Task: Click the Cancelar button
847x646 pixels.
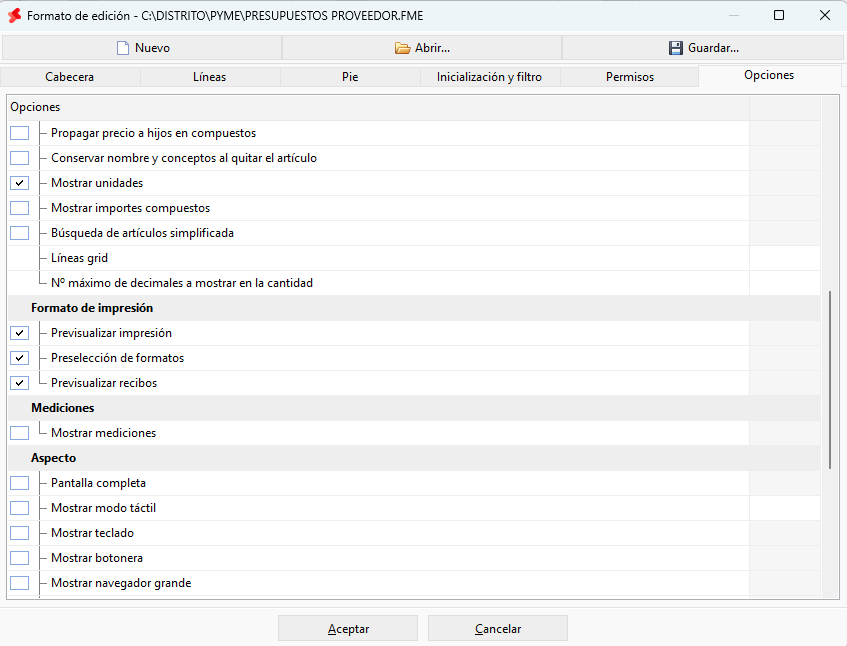Action: pyautogui.click(x=498, y=629)
